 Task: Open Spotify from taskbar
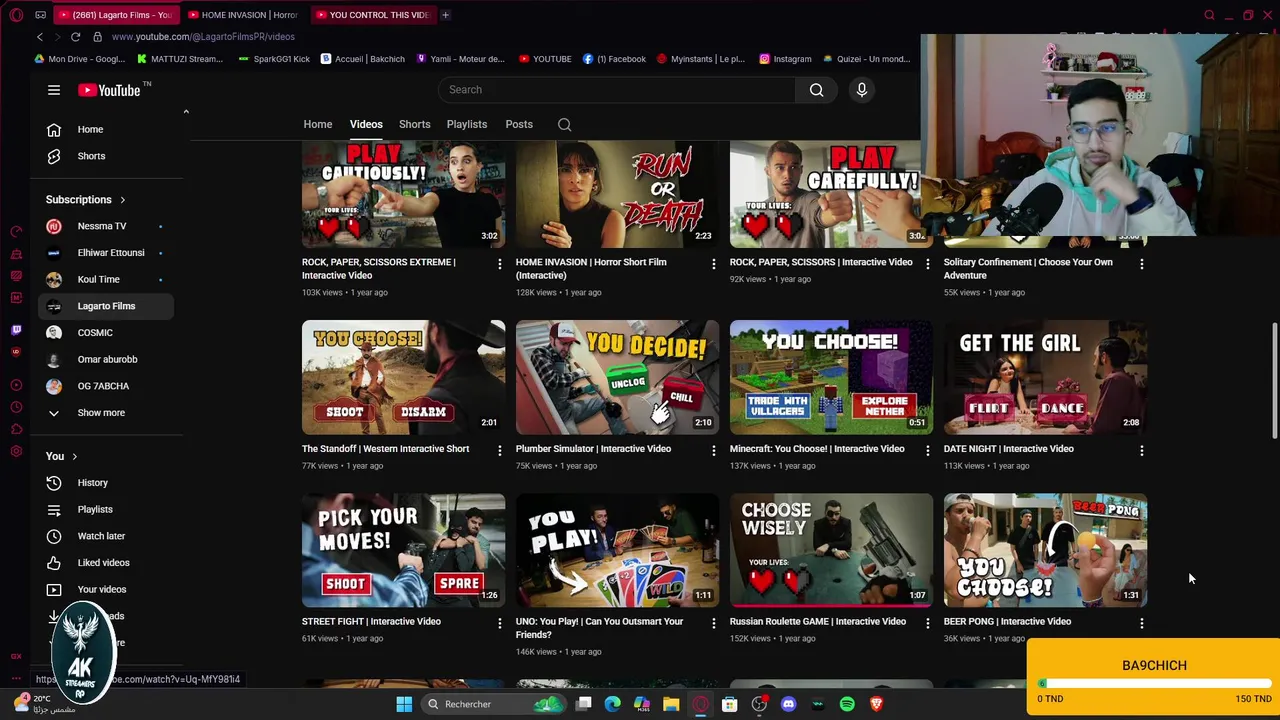[x=847, y=704]
